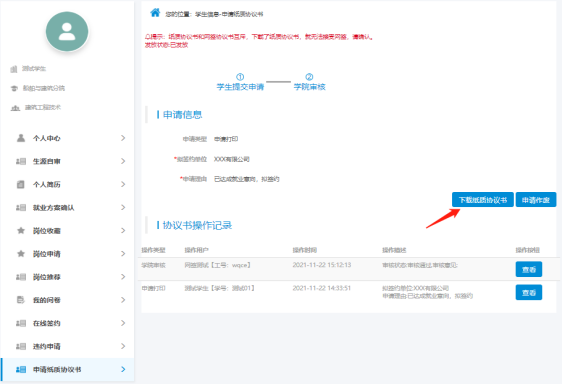Expand the 在线签约 chevron
Viewport: 563px width, 384px height.
click(123, 323)
